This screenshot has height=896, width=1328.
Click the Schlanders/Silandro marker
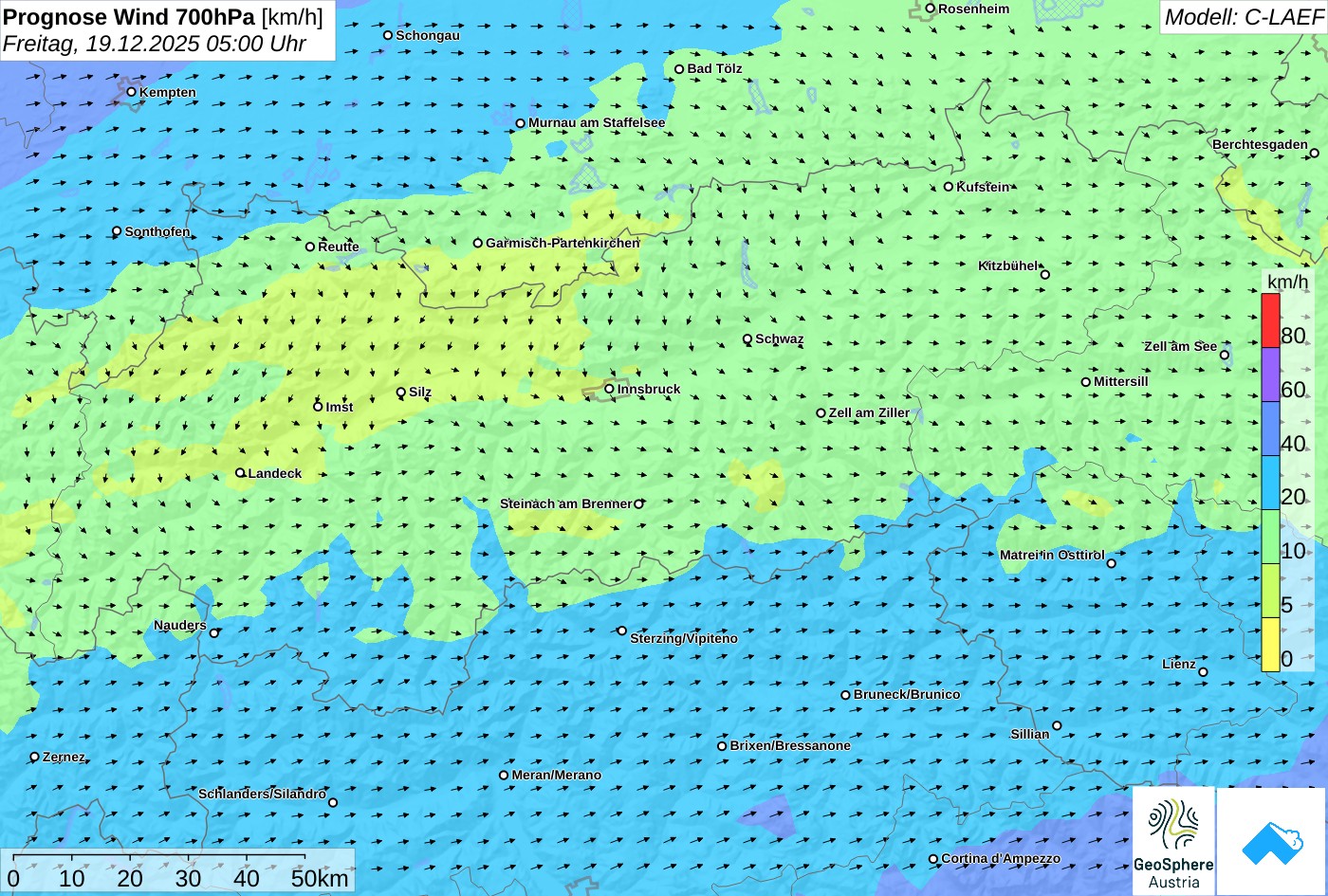click(x=333, y=802)
